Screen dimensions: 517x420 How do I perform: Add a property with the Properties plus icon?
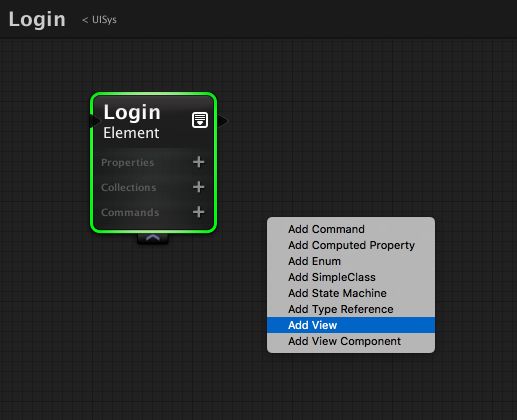point(199,162)
